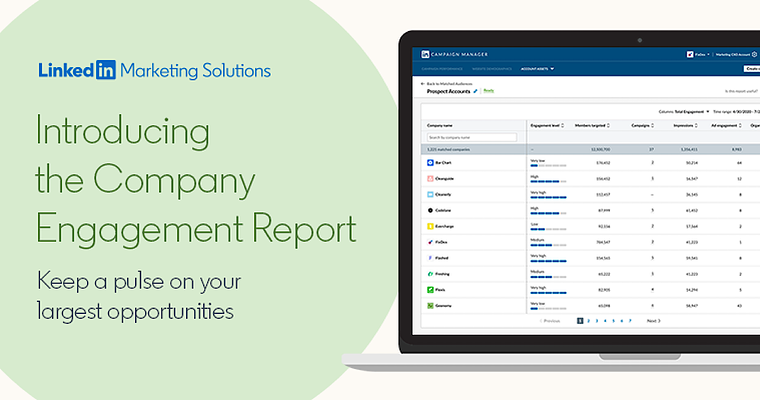Click the Campaign Manager header title
Viewport: 760px width, 400px height.
click(459, 54)
